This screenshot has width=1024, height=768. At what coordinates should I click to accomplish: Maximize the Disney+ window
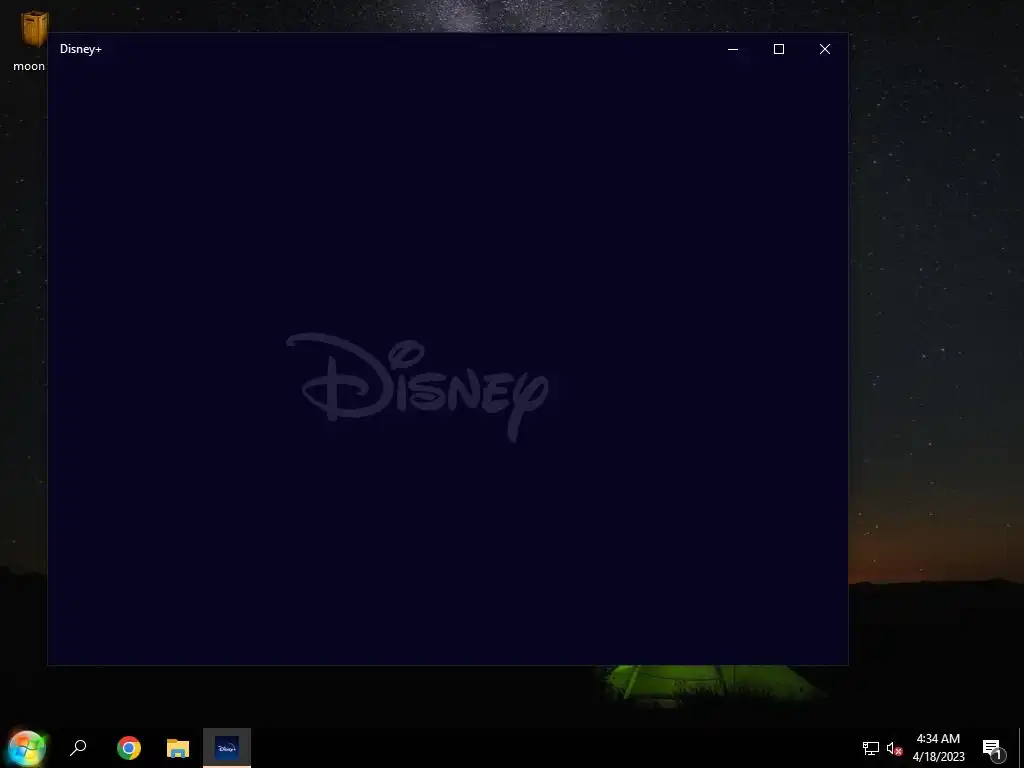[x=778, y=49]
